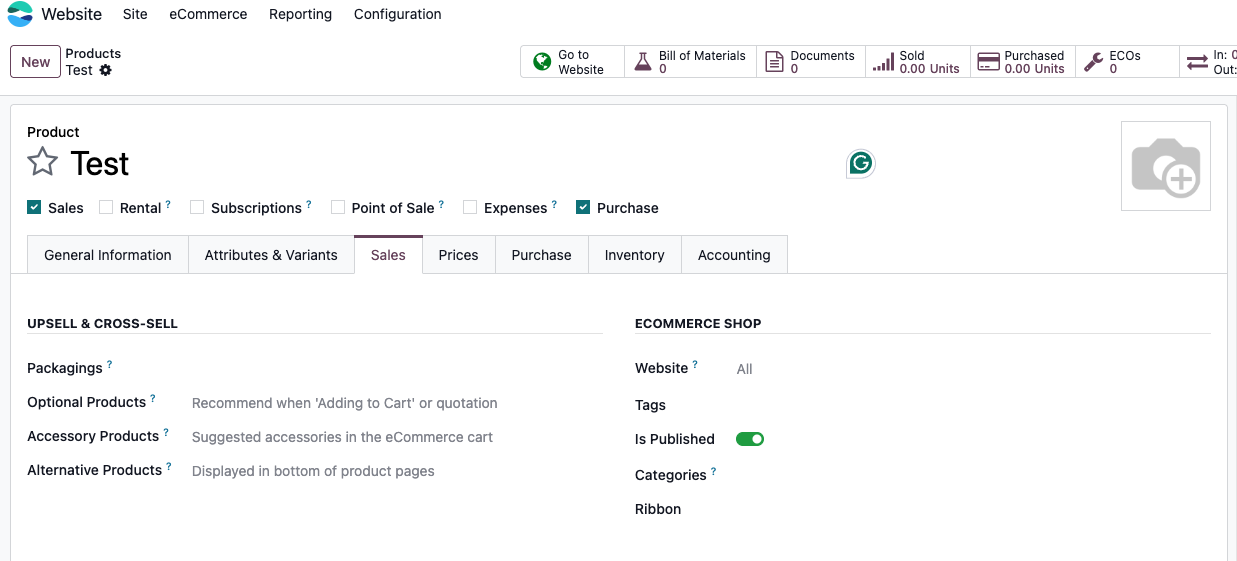Uncheck the Sales checkbox
Image resolution: width=1237 pixels, height=561 pixels.
tap(34, 208)
